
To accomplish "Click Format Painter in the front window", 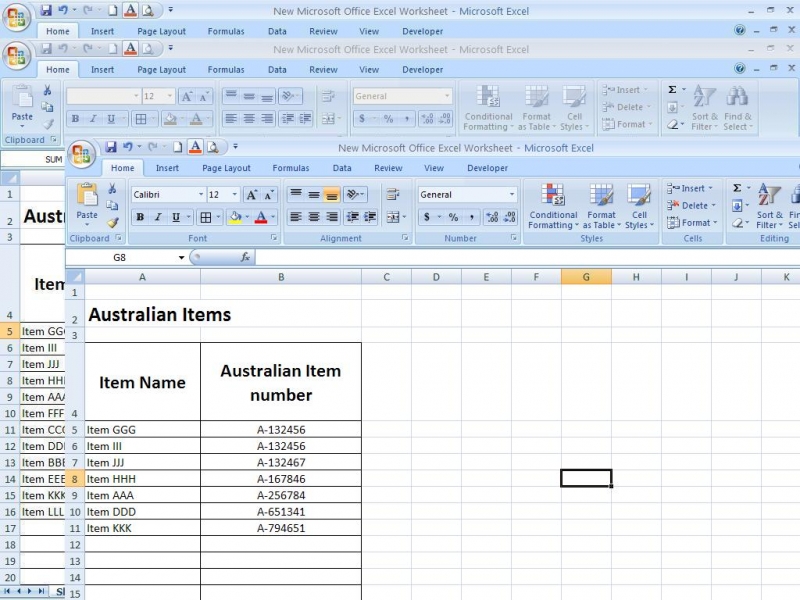I will (x=112, y=222).
